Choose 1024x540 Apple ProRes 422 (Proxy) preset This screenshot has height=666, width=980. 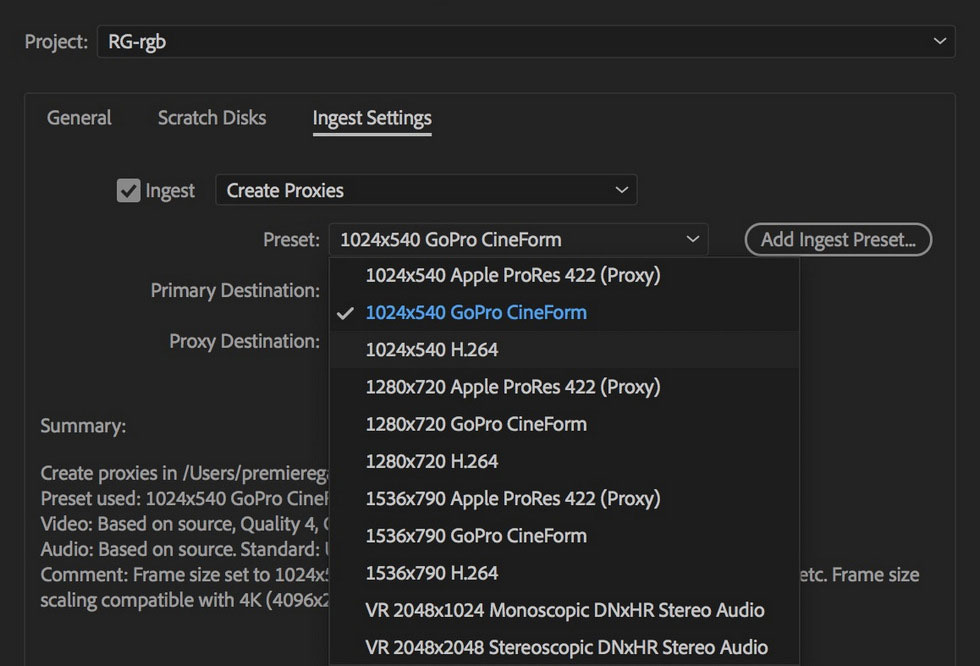click(x=513, y=275)
